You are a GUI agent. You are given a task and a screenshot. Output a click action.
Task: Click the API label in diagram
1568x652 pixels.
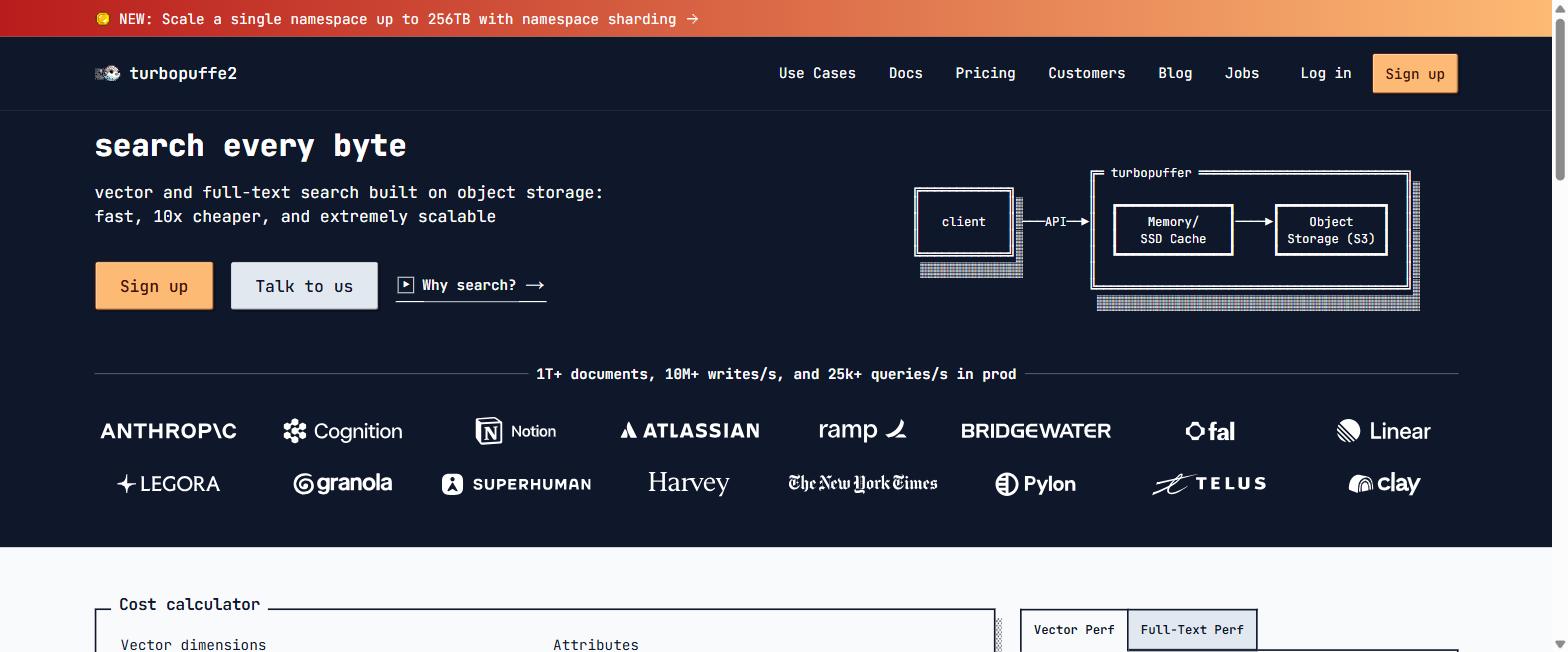click(1056, 222)
